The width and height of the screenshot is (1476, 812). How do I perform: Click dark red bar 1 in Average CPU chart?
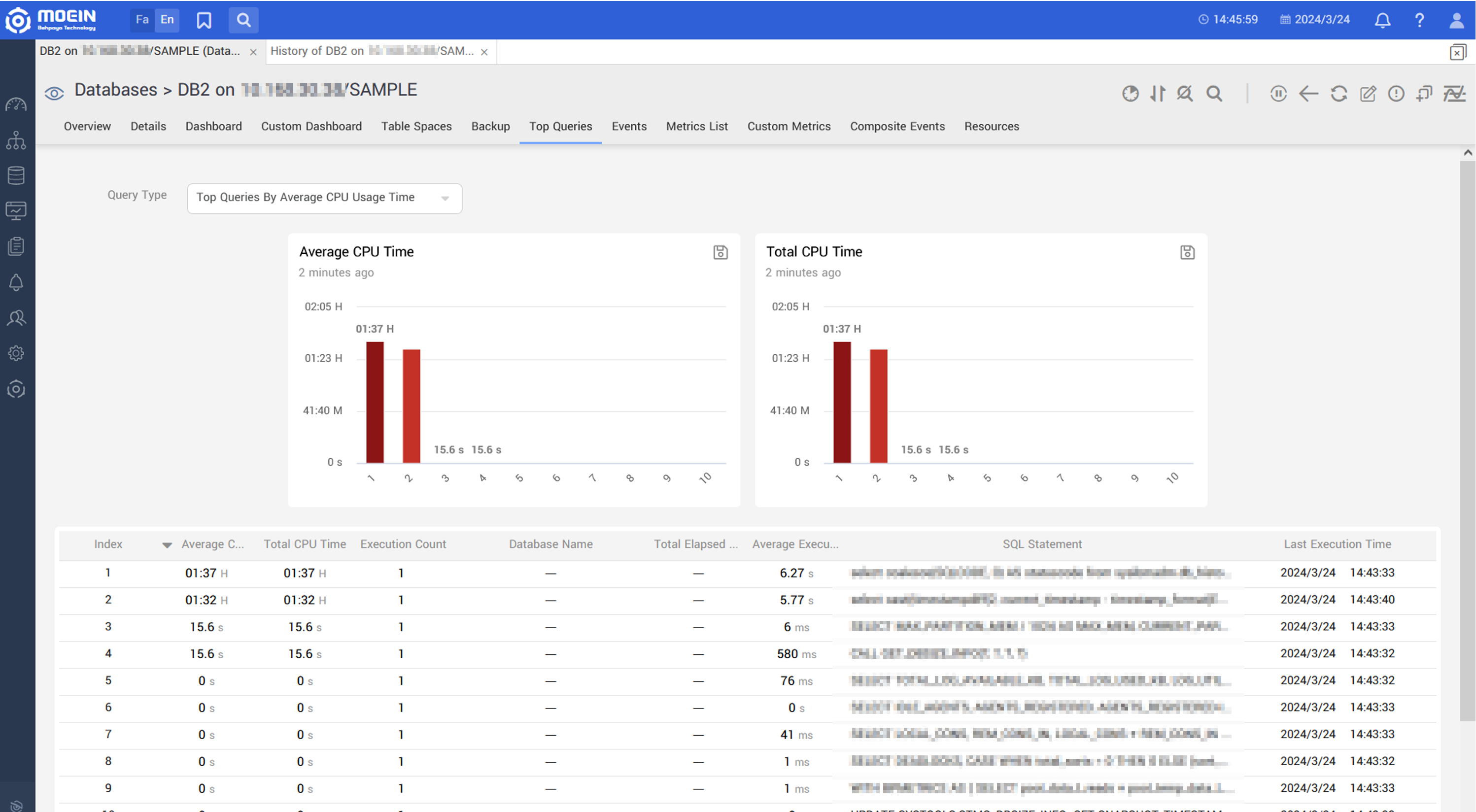[x=375, y=402]
